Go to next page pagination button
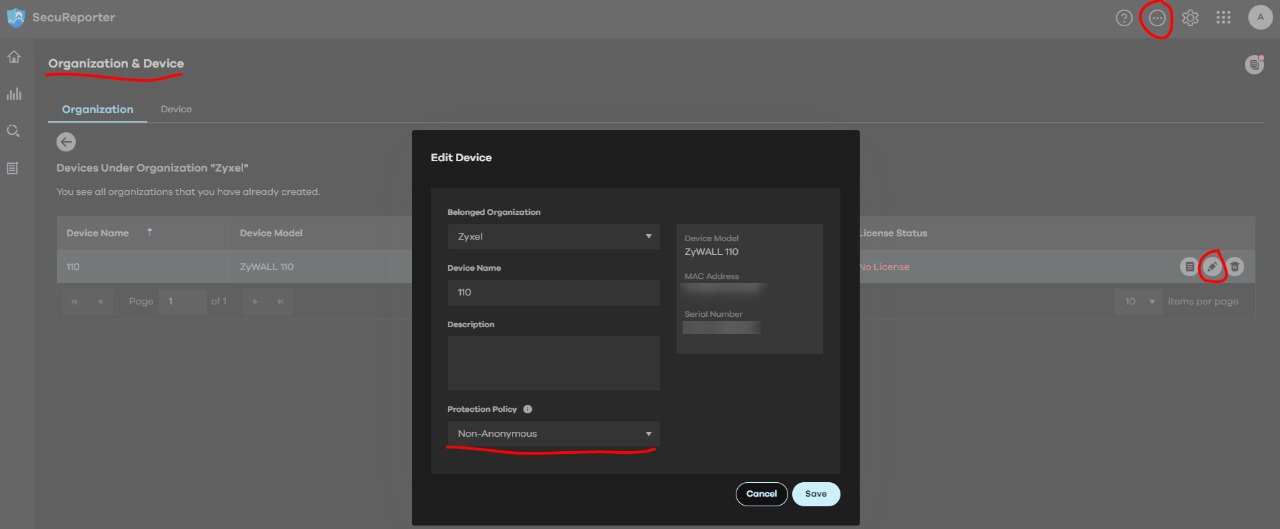The height and width of the screenshot is (529, 1280). [256, 301]
